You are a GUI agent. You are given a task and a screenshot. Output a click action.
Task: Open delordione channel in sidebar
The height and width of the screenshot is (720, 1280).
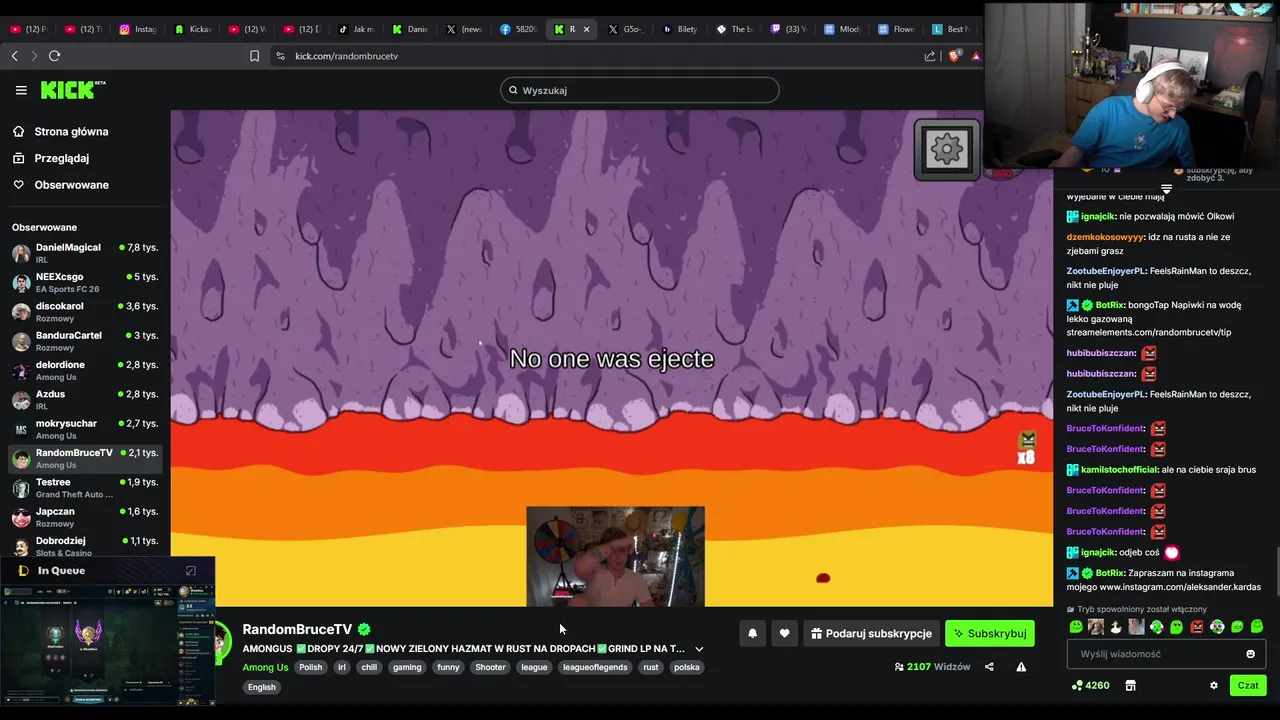[84, 370]
